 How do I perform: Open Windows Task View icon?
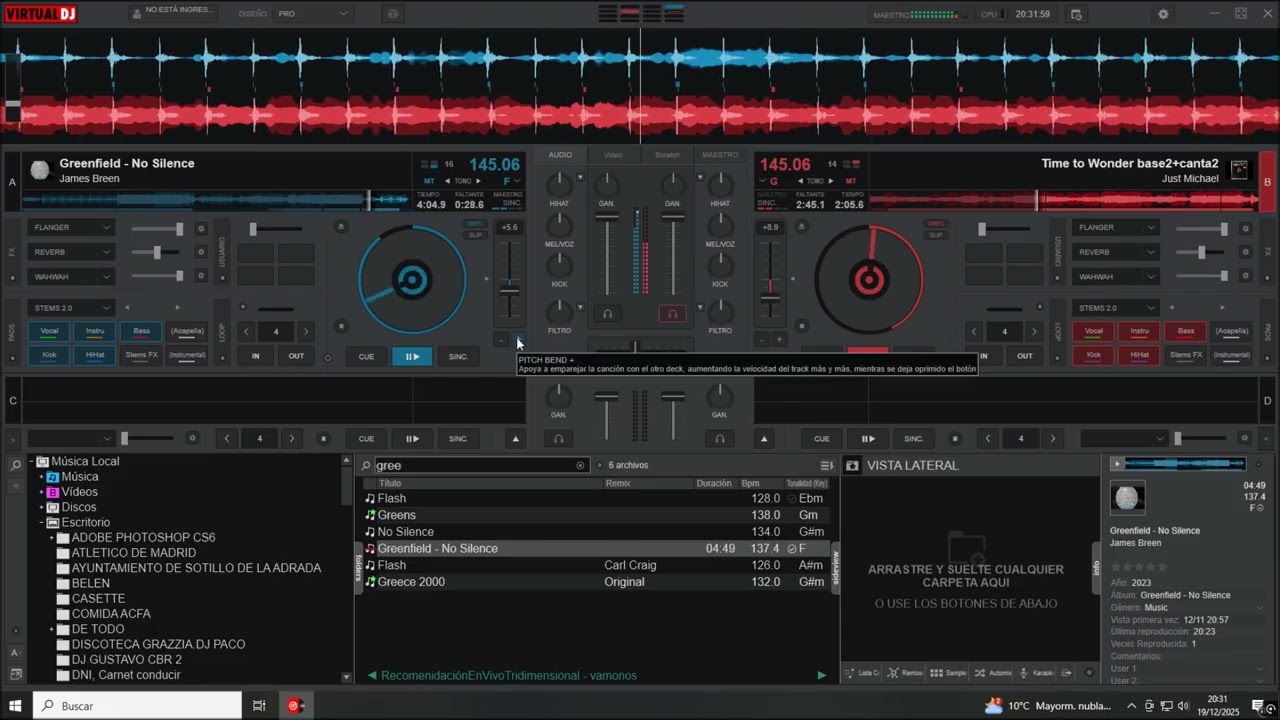pyautogui.click(x=259, y=705)
